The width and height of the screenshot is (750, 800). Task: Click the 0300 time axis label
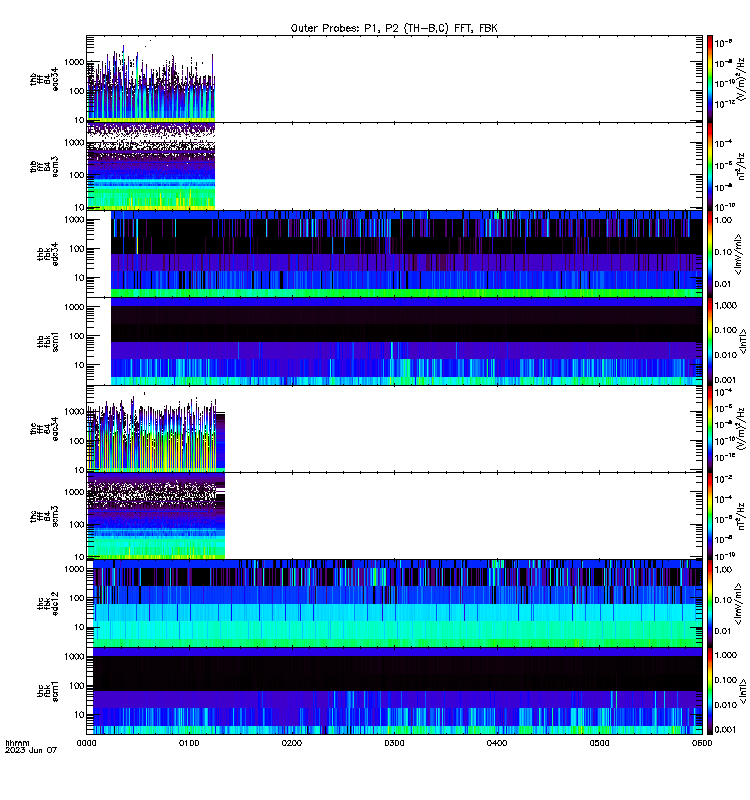pyautogui.click(x=394, y=743)
